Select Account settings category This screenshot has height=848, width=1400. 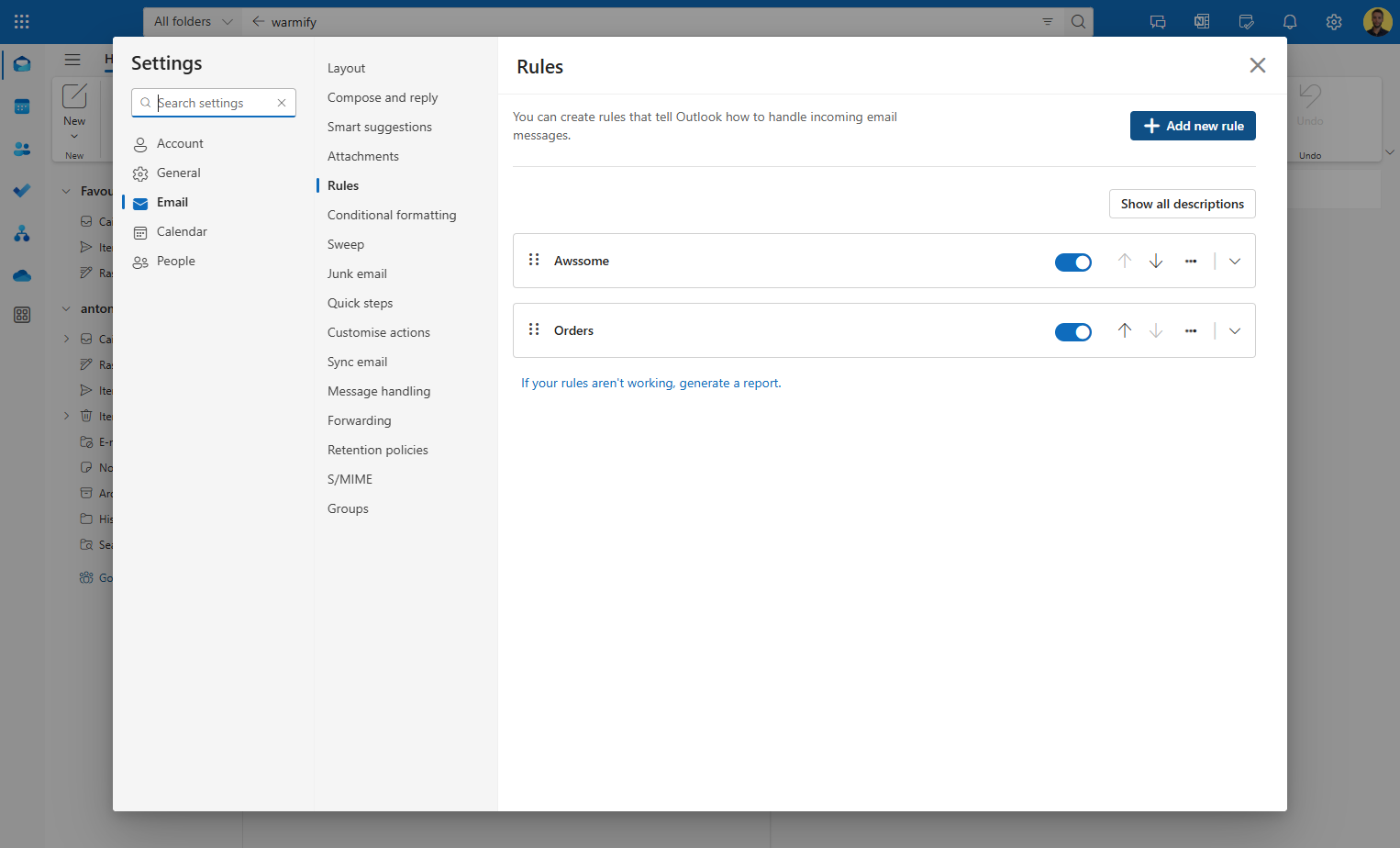[x=180, y=143]
